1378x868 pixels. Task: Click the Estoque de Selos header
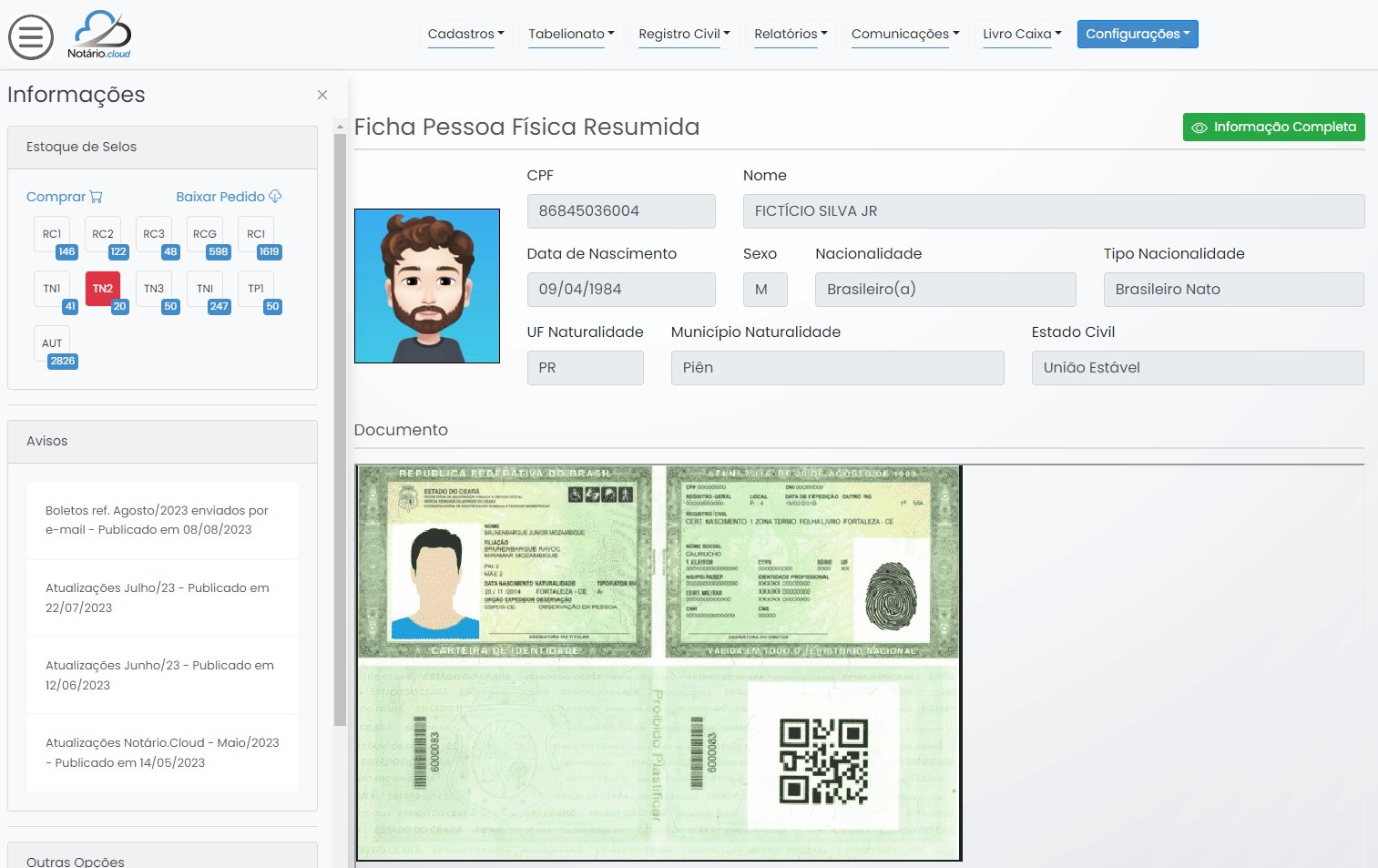click(162, 148)
